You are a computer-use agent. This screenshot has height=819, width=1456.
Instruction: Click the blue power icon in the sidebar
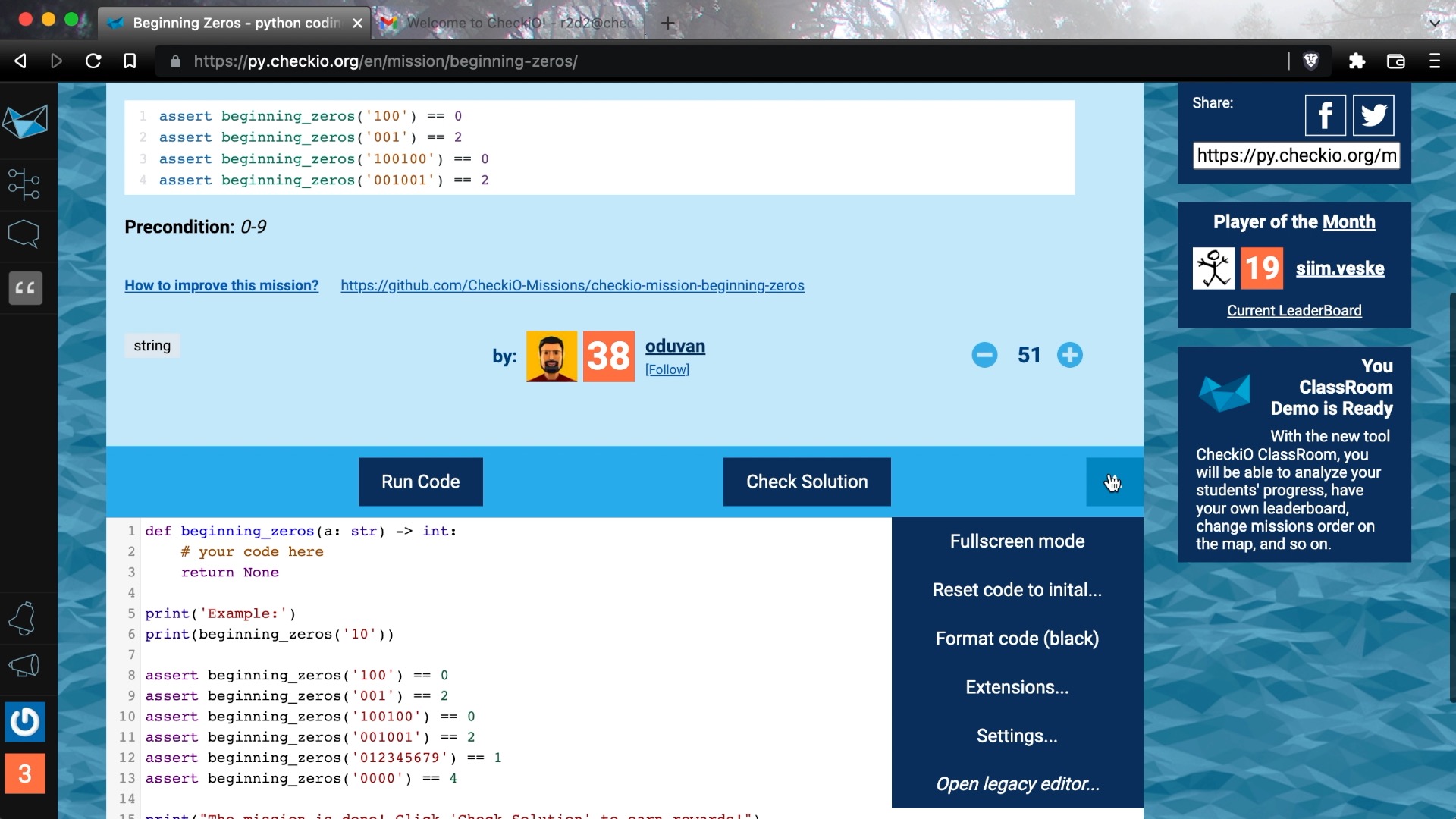[x=25, y=721]
